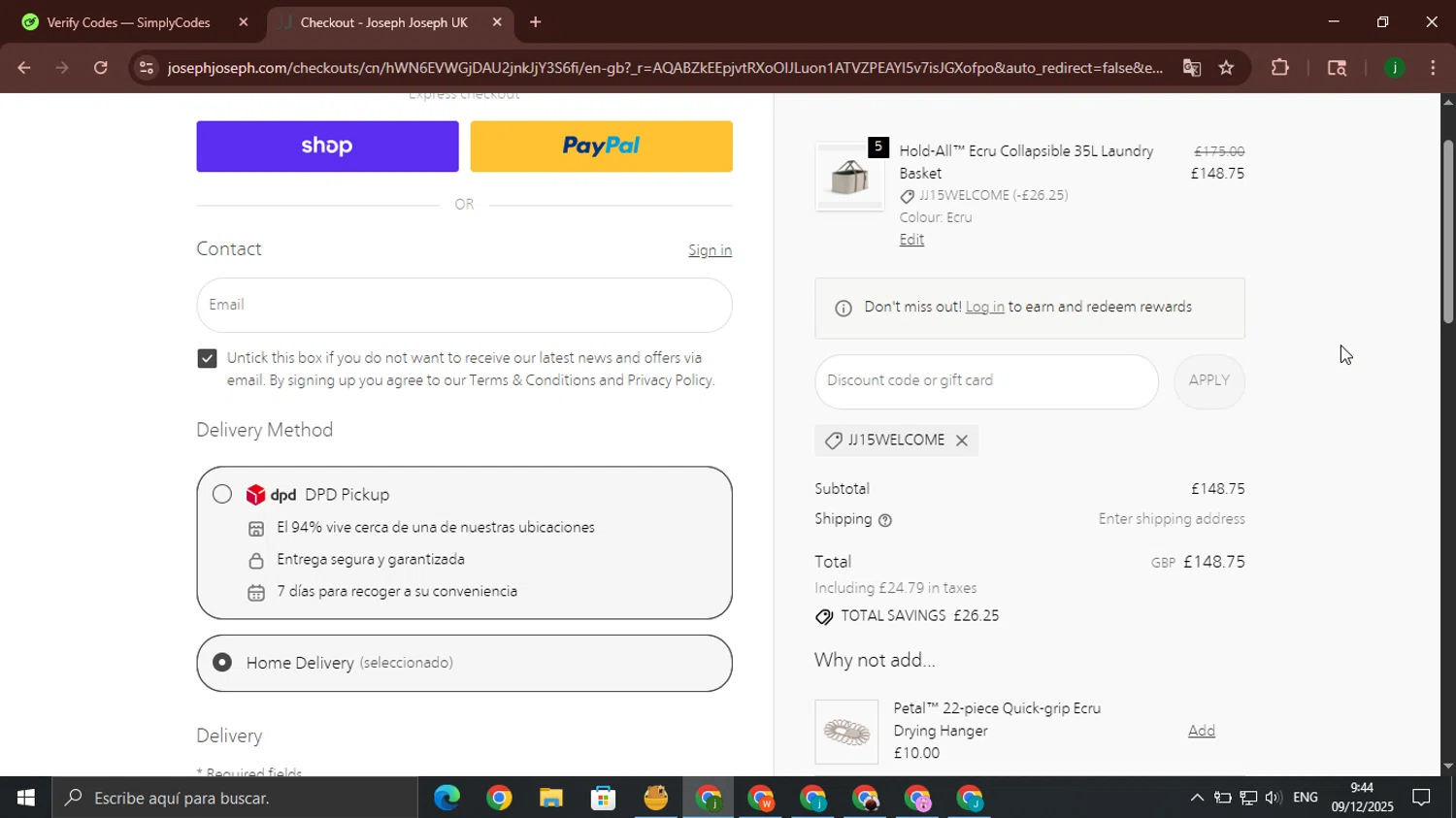This screenshot has height=818, width=1456.
Task: Open the Chrome profile avatar
Action: 1395,68
